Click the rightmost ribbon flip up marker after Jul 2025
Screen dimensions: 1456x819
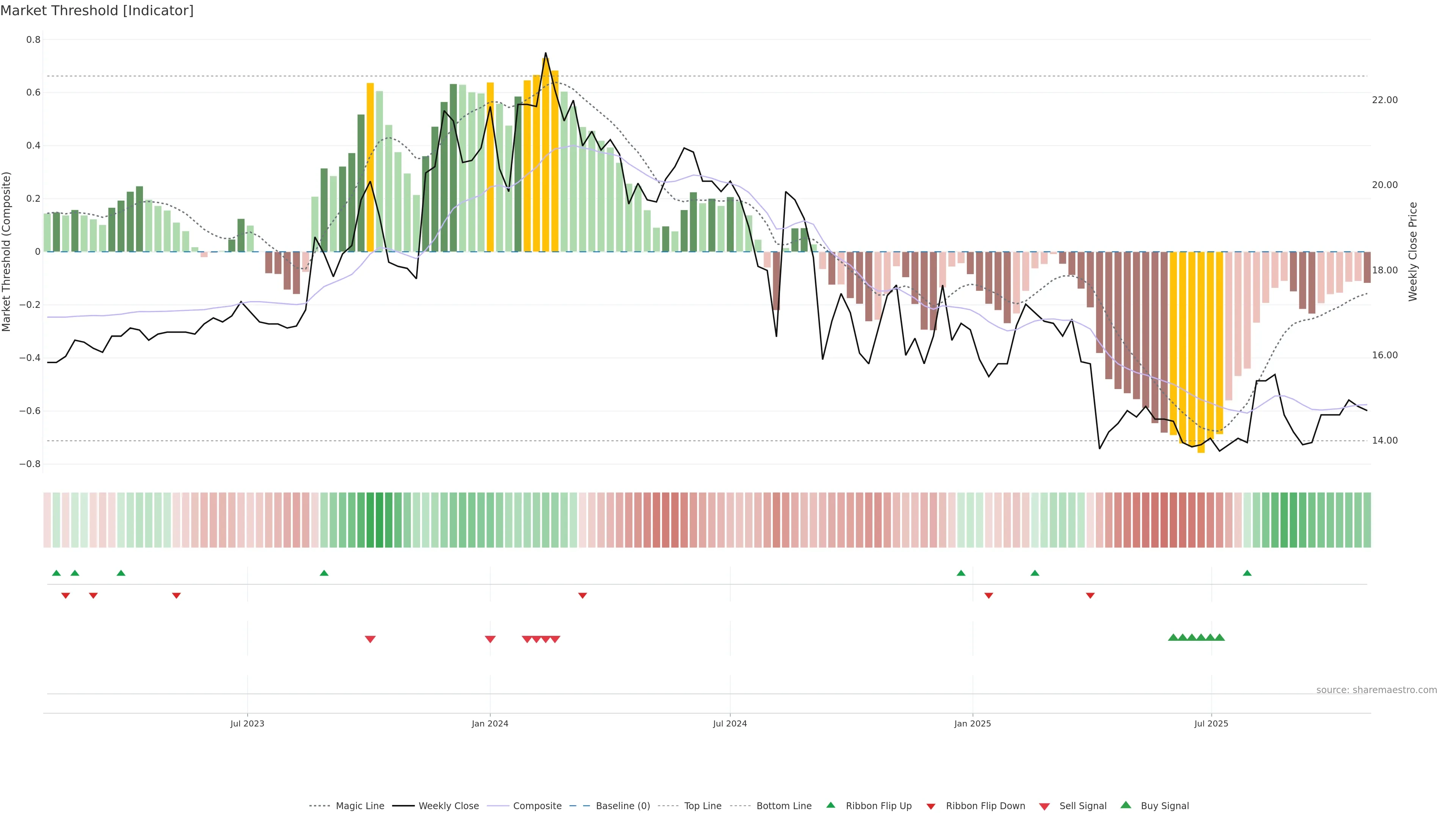1247,573
